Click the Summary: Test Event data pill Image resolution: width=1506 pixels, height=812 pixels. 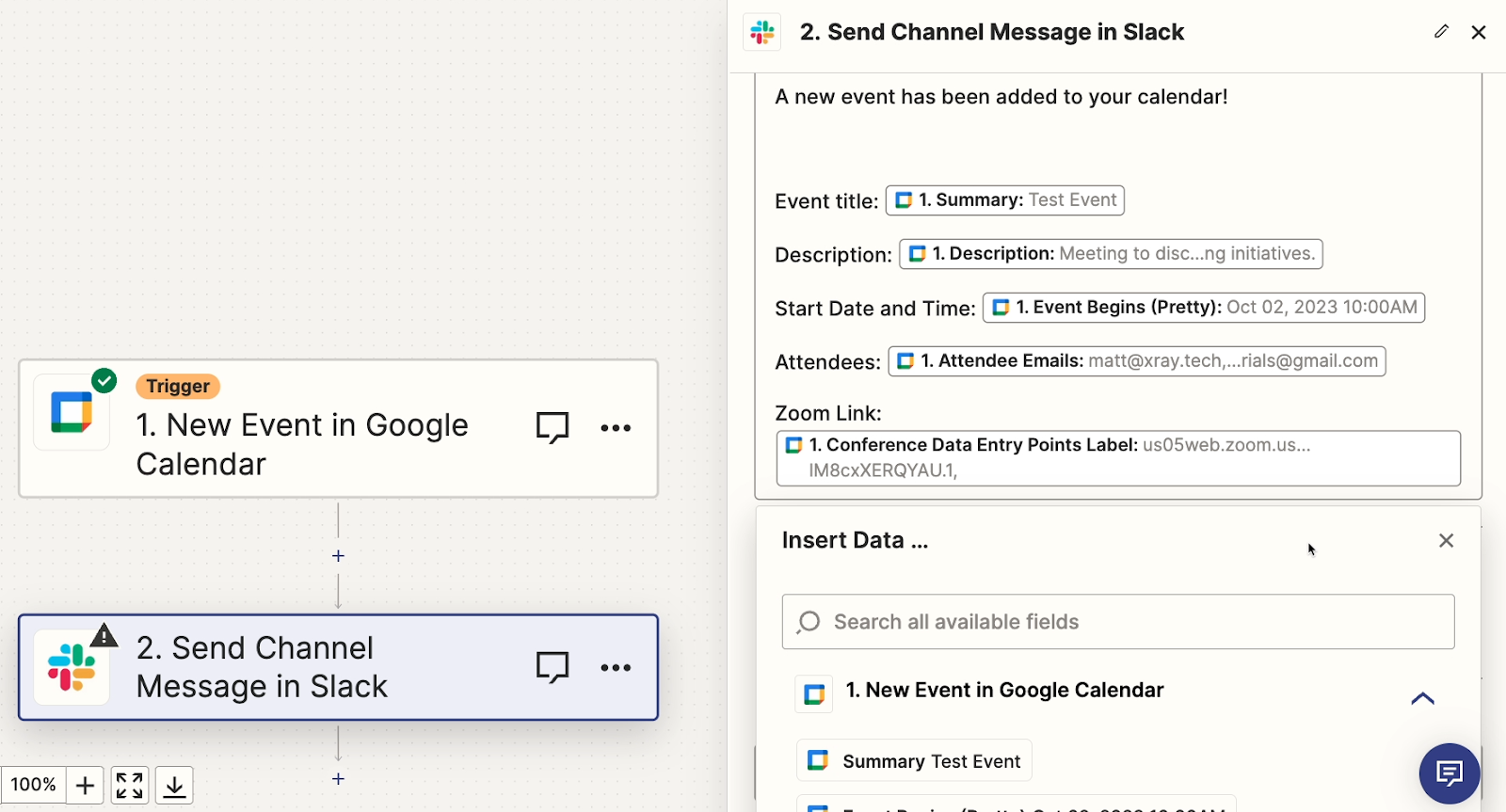pos(1004,200)
